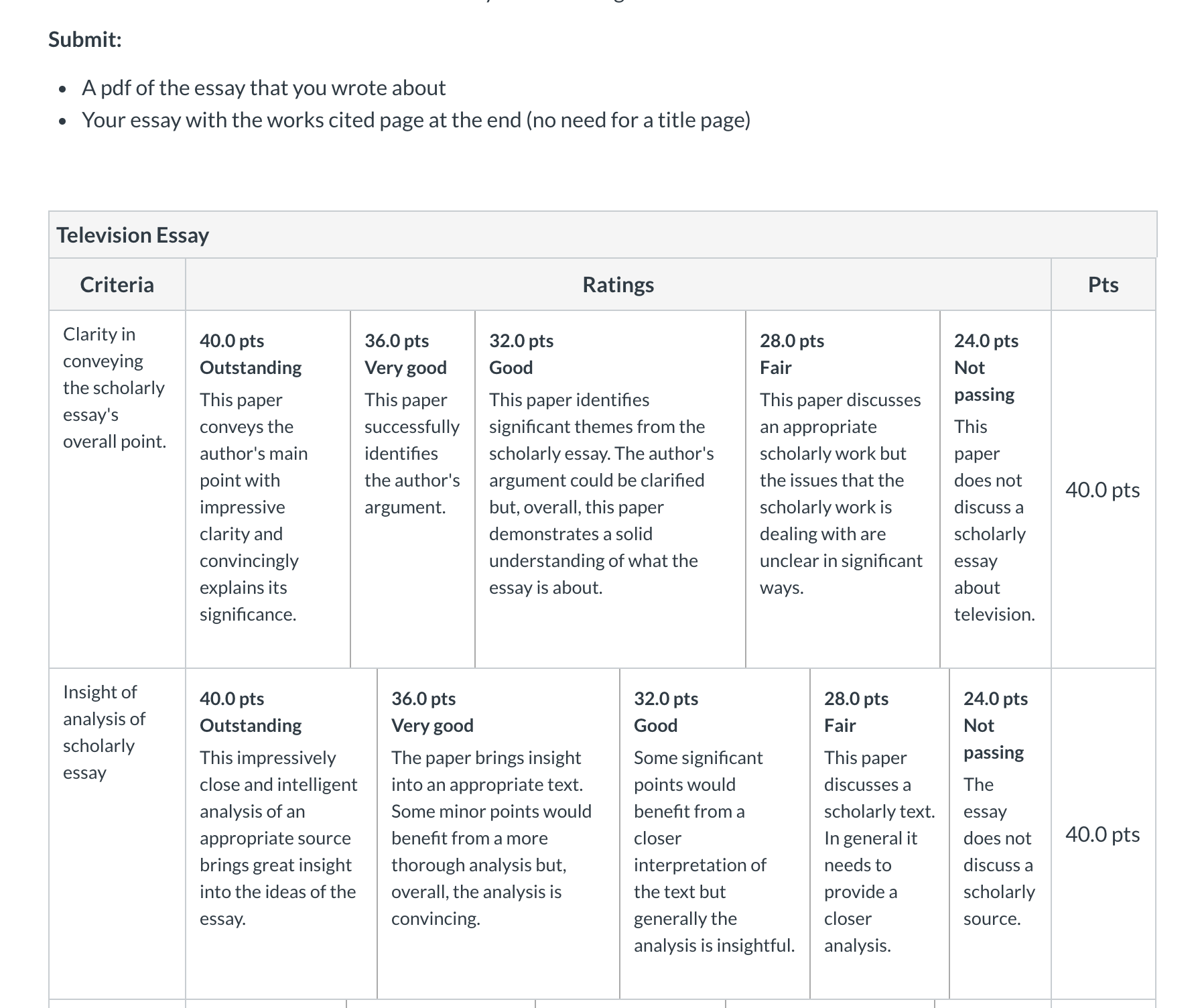
Task: Pick 24.0 pts Not passing for Insight
Action: click(x=1000, y=833)
